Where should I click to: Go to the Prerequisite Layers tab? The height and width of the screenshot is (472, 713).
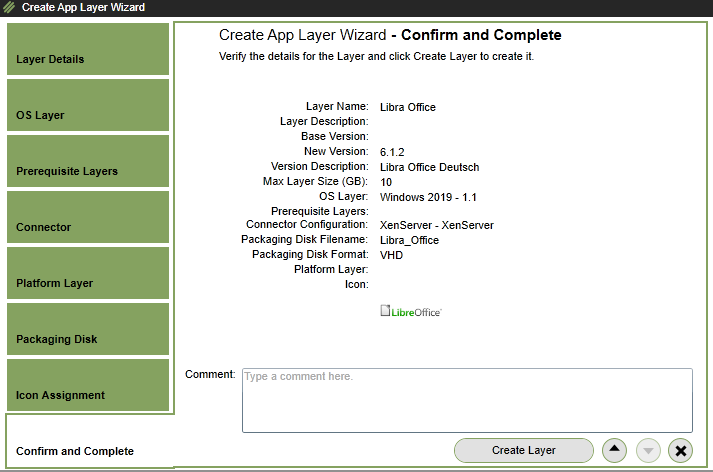coord(88,161)
